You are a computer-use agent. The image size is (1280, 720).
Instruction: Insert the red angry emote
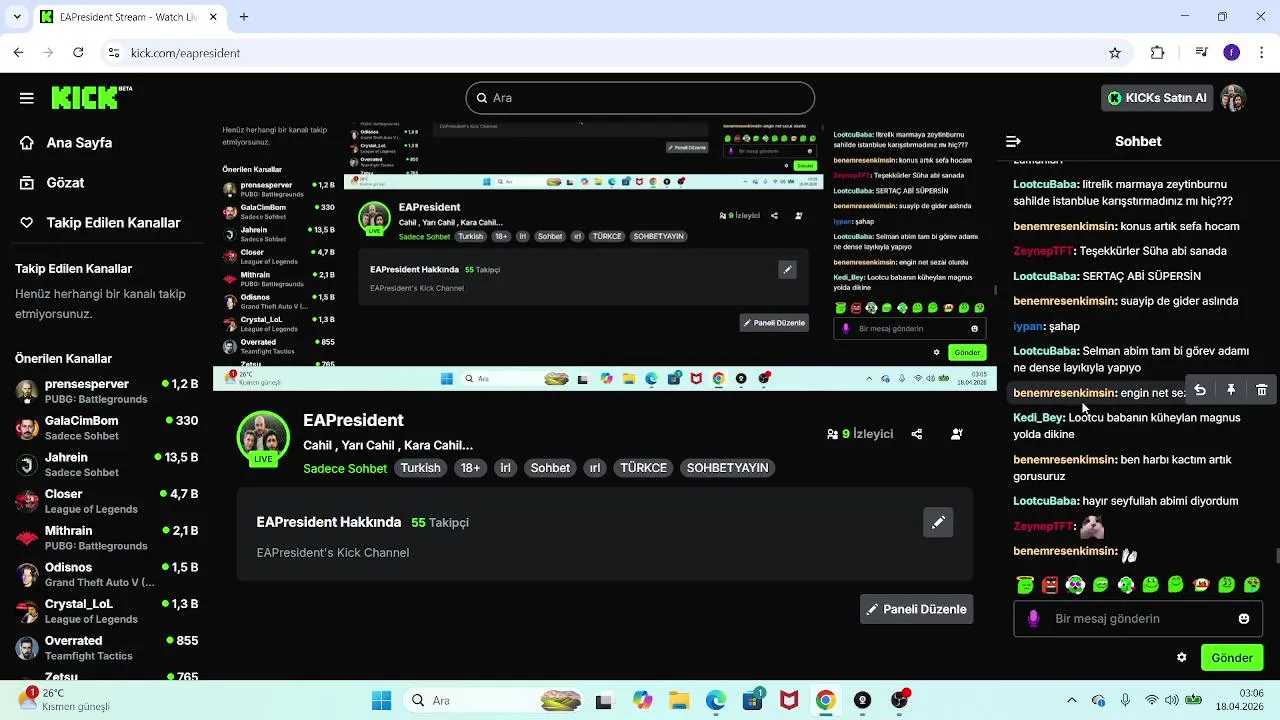click(x=1050, y=584)
